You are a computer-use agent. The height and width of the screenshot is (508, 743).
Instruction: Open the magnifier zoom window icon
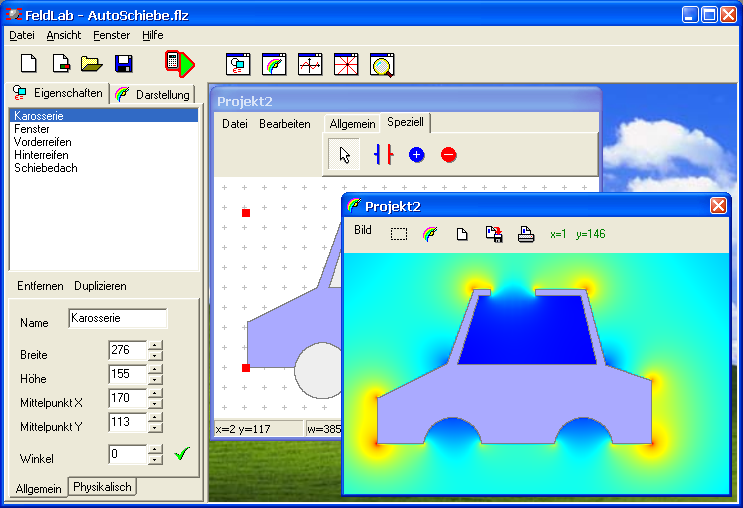pos(382,65)
